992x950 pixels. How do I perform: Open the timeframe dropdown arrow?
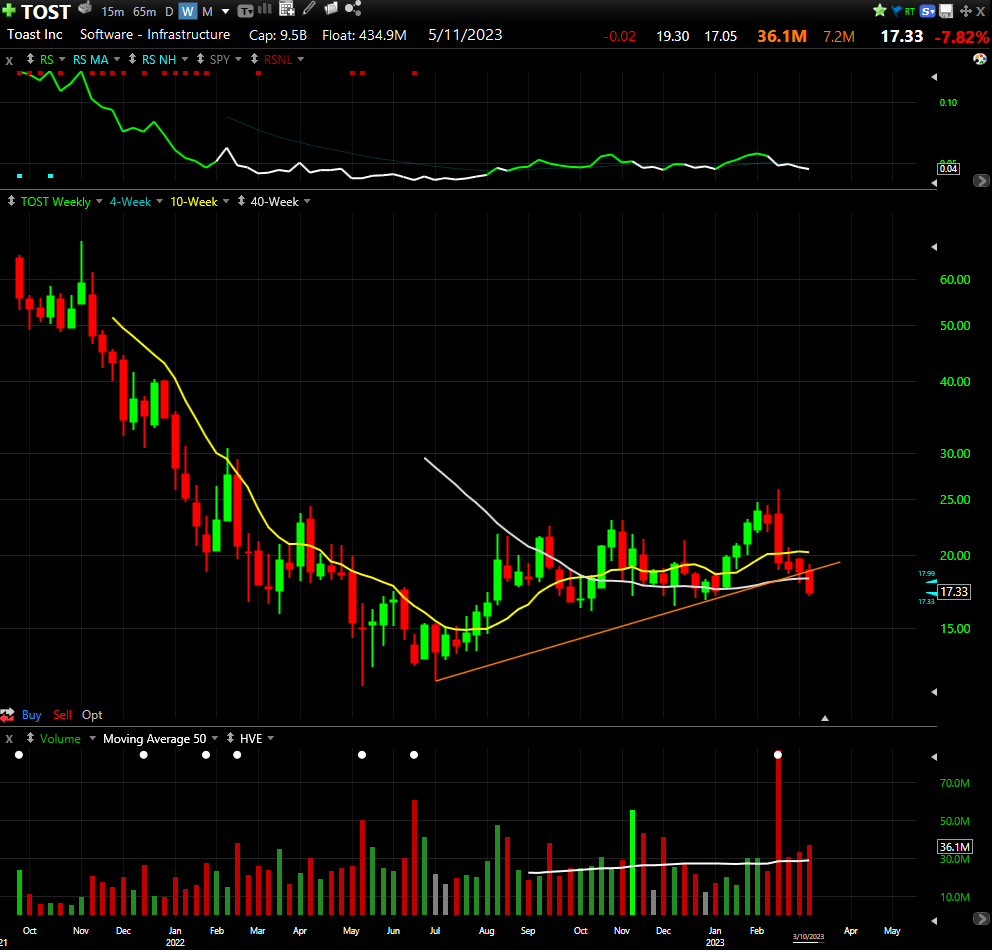[x=225, y=11]
